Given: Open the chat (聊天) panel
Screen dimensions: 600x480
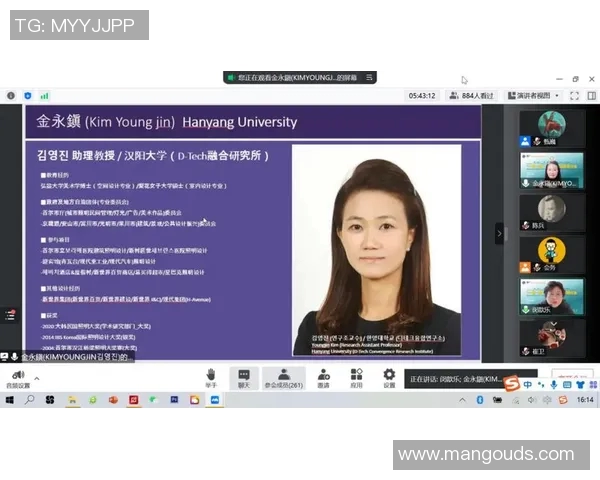Looking at the screenshot, I should pos(244,378).
